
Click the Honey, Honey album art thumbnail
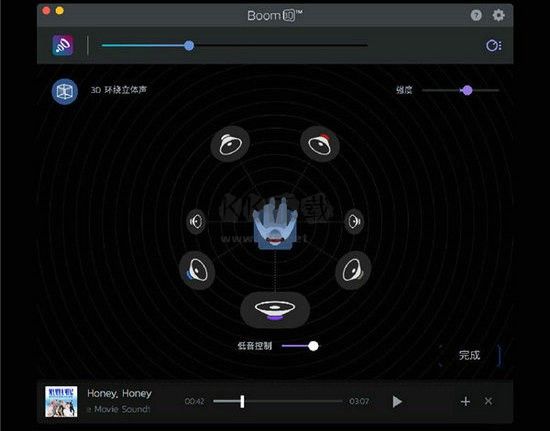[61, 402]
